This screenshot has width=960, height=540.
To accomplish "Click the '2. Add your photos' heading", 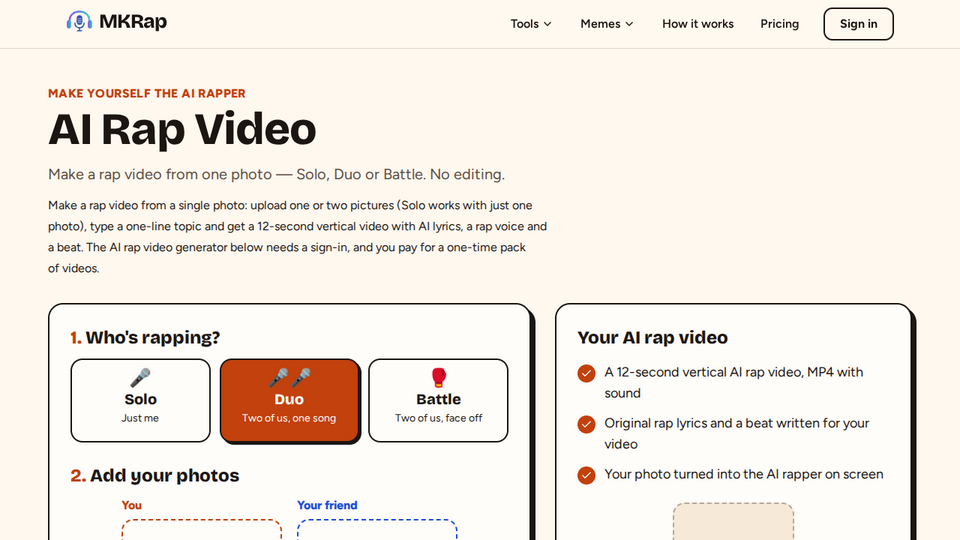I will coord(155,476).
